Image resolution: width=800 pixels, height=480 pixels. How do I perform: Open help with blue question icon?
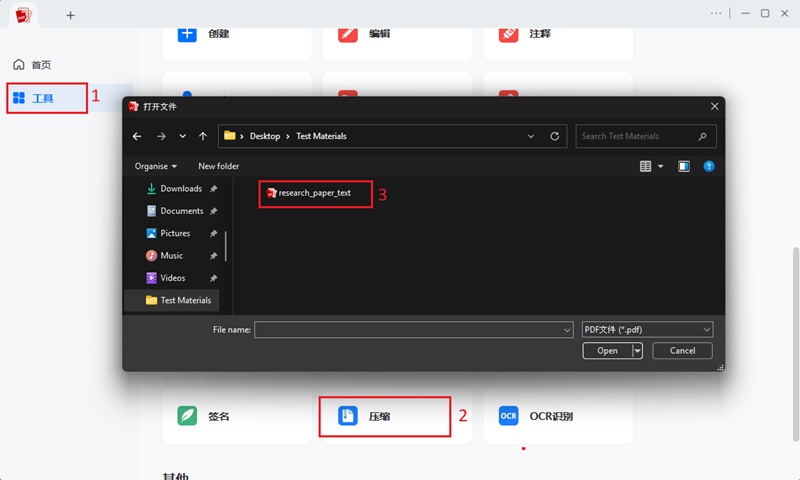point(709,166)
